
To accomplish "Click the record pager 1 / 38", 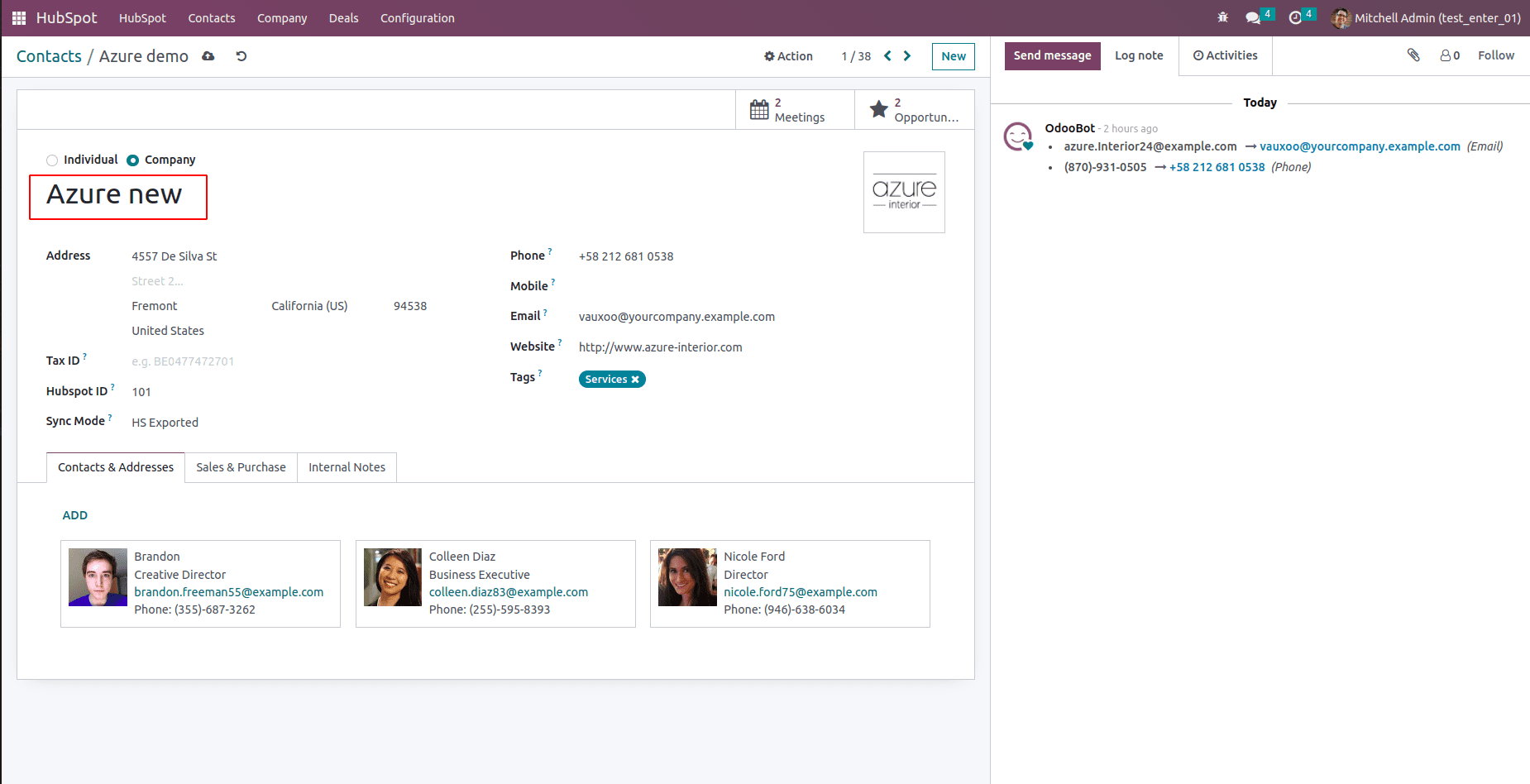I will tap(856, 56).
